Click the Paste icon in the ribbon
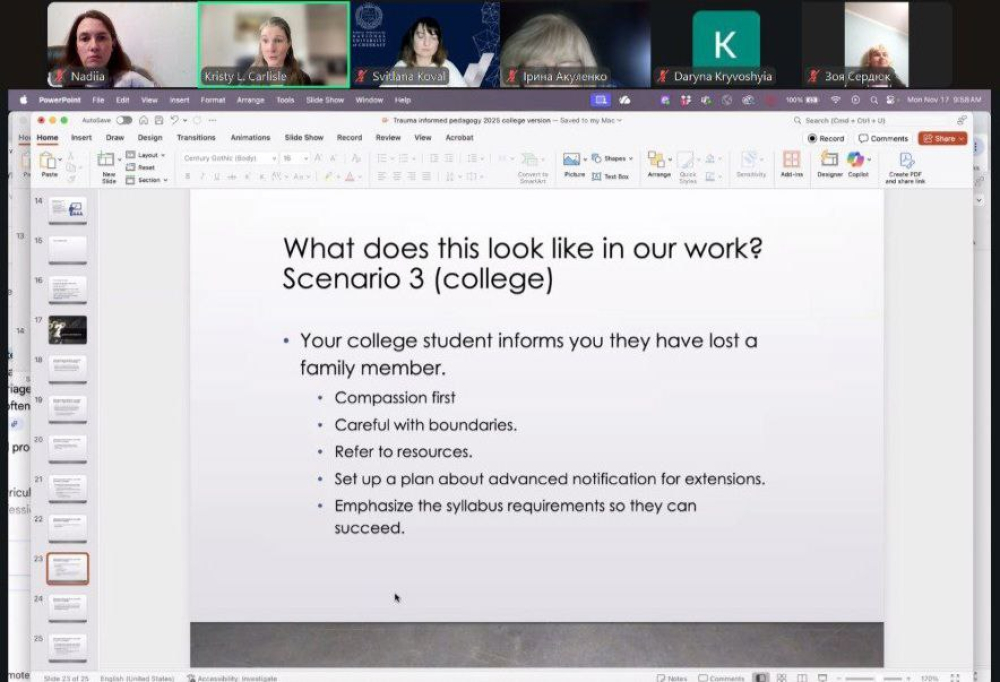The width and height of the screenshot is (1000, 682). click(x=48, y=162)
